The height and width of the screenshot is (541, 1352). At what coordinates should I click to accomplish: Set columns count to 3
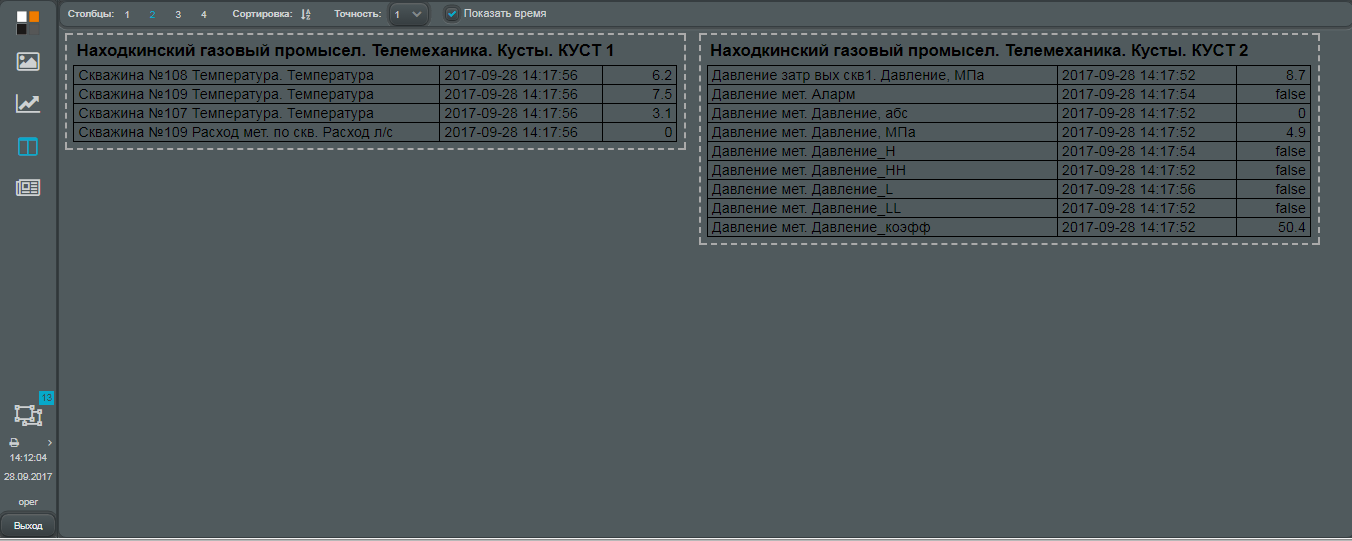click(x=178, y=14)
